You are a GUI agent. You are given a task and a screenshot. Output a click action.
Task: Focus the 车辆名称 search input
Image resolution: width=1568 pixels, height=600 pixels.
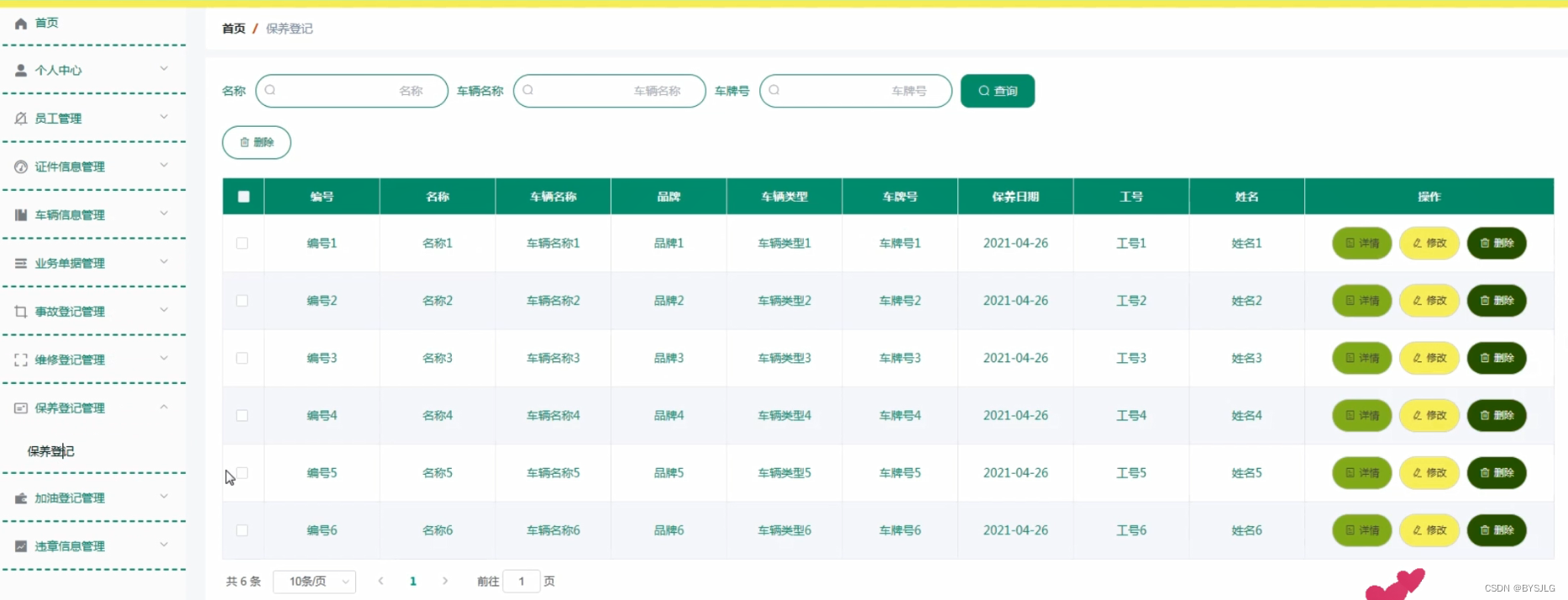pyautogui.click(x=610, y=91)
